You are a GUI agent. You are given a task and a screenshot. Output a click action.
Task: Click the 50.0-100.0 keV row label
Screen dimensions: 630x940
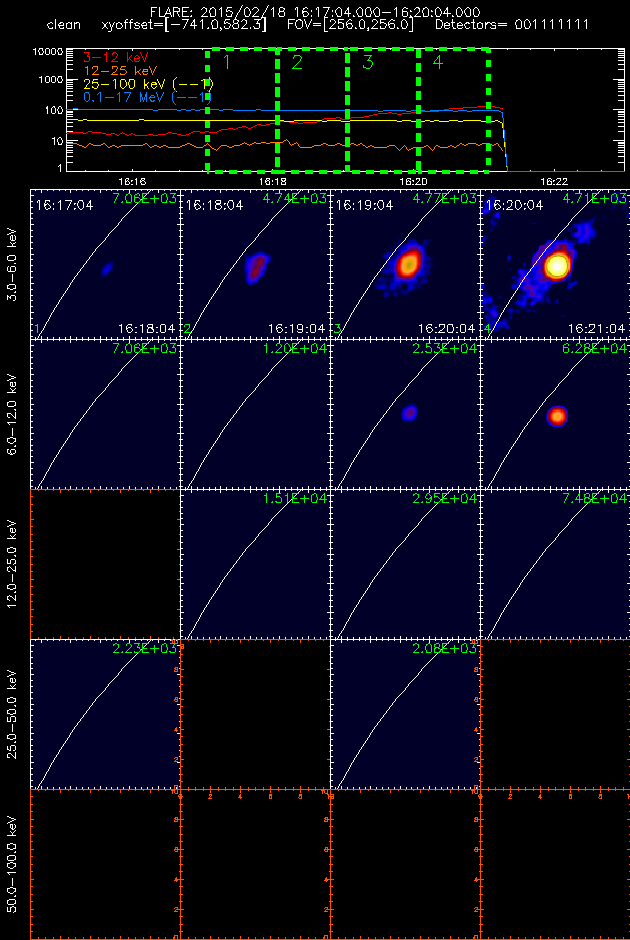[x=13, y=865]
